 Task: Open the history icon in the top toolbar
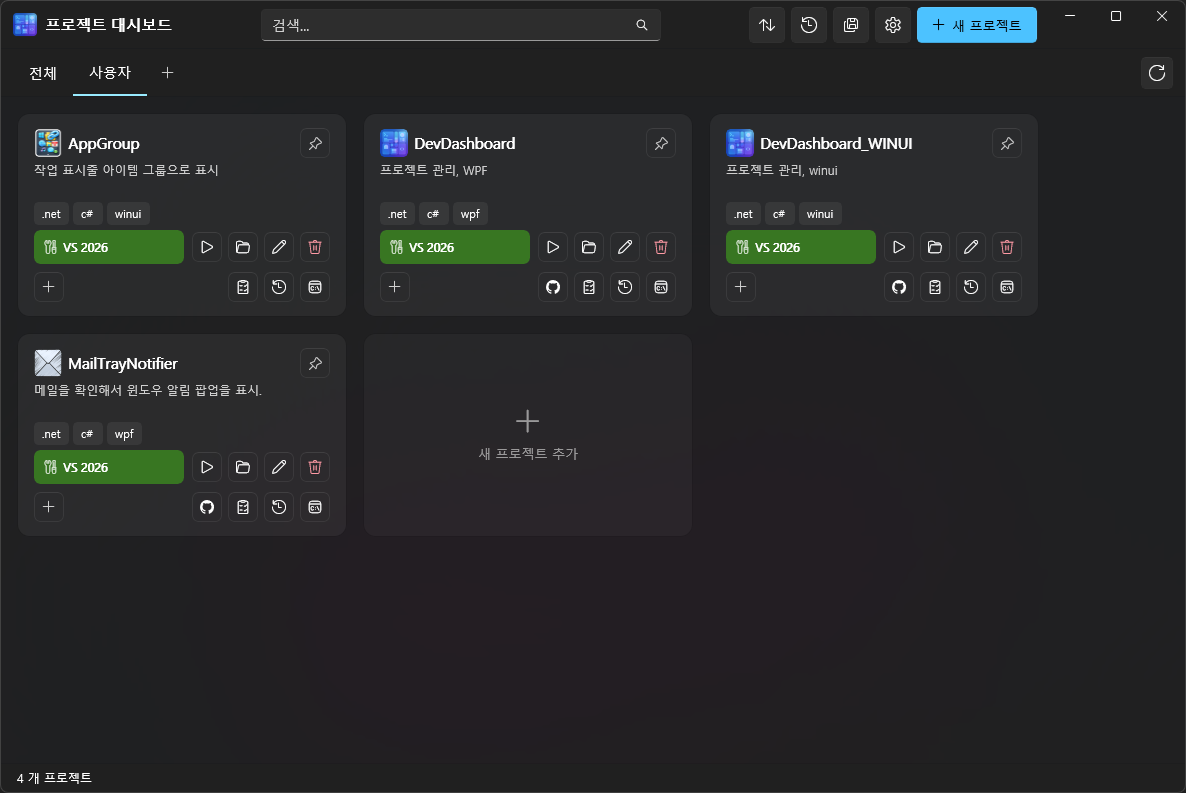(809, 25)
